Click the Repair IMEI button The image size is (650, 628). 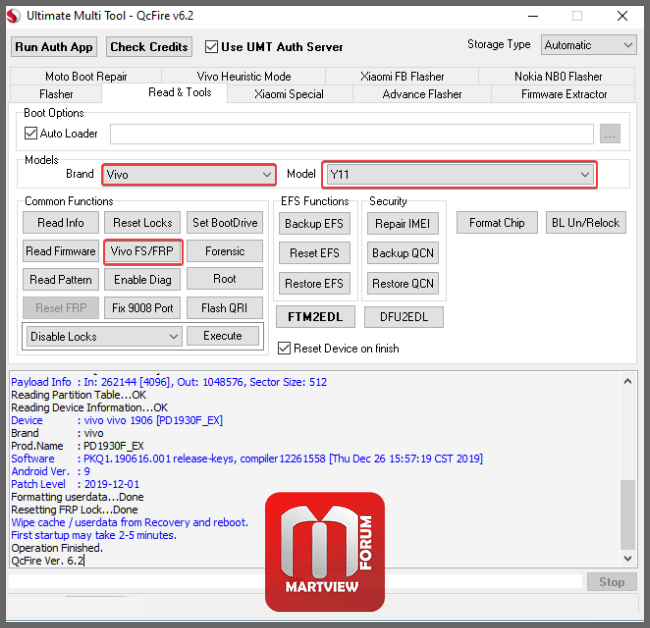pos(403,224)
